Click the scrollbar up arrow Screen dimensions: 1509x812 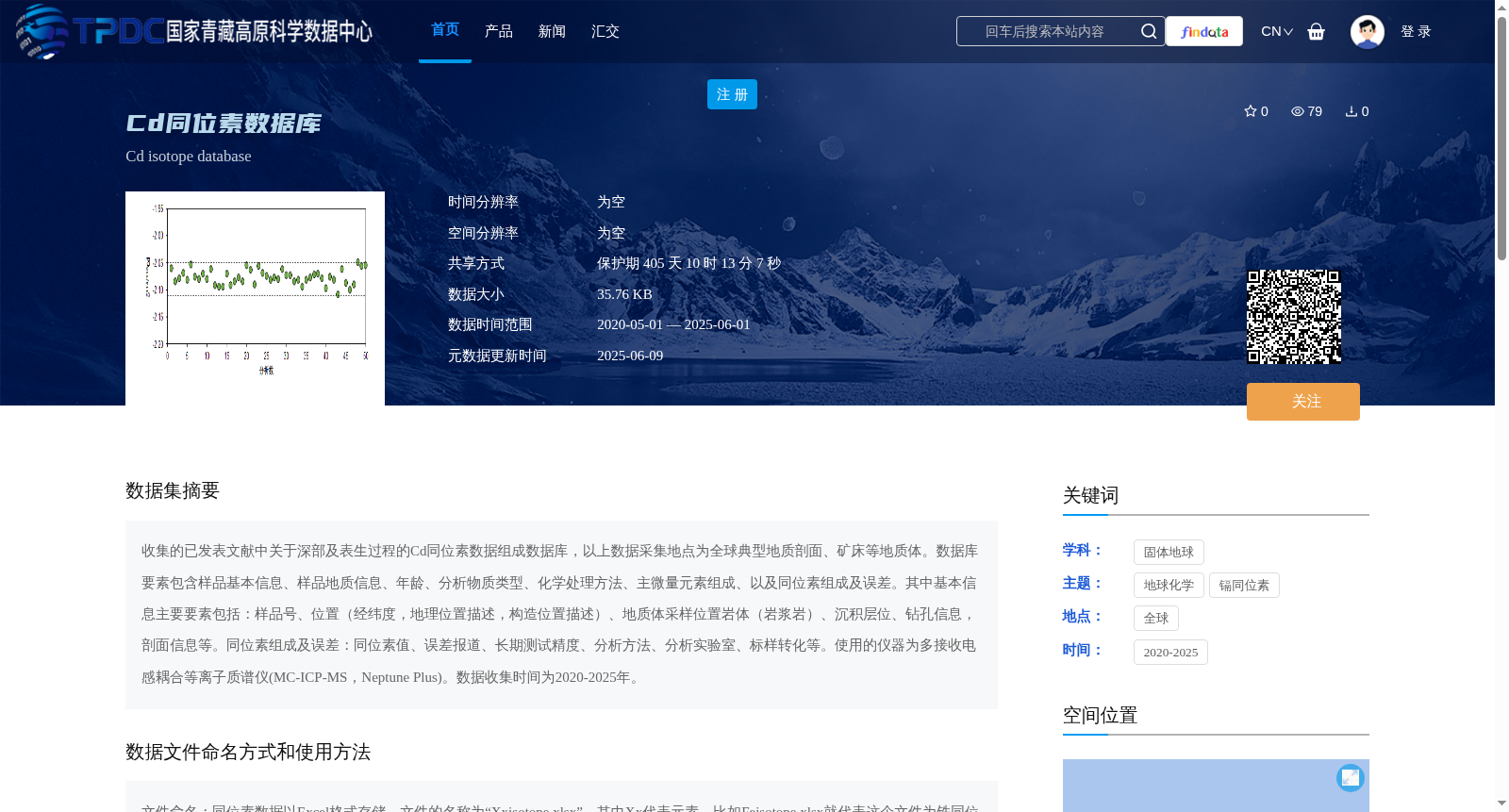[1501, 7]
